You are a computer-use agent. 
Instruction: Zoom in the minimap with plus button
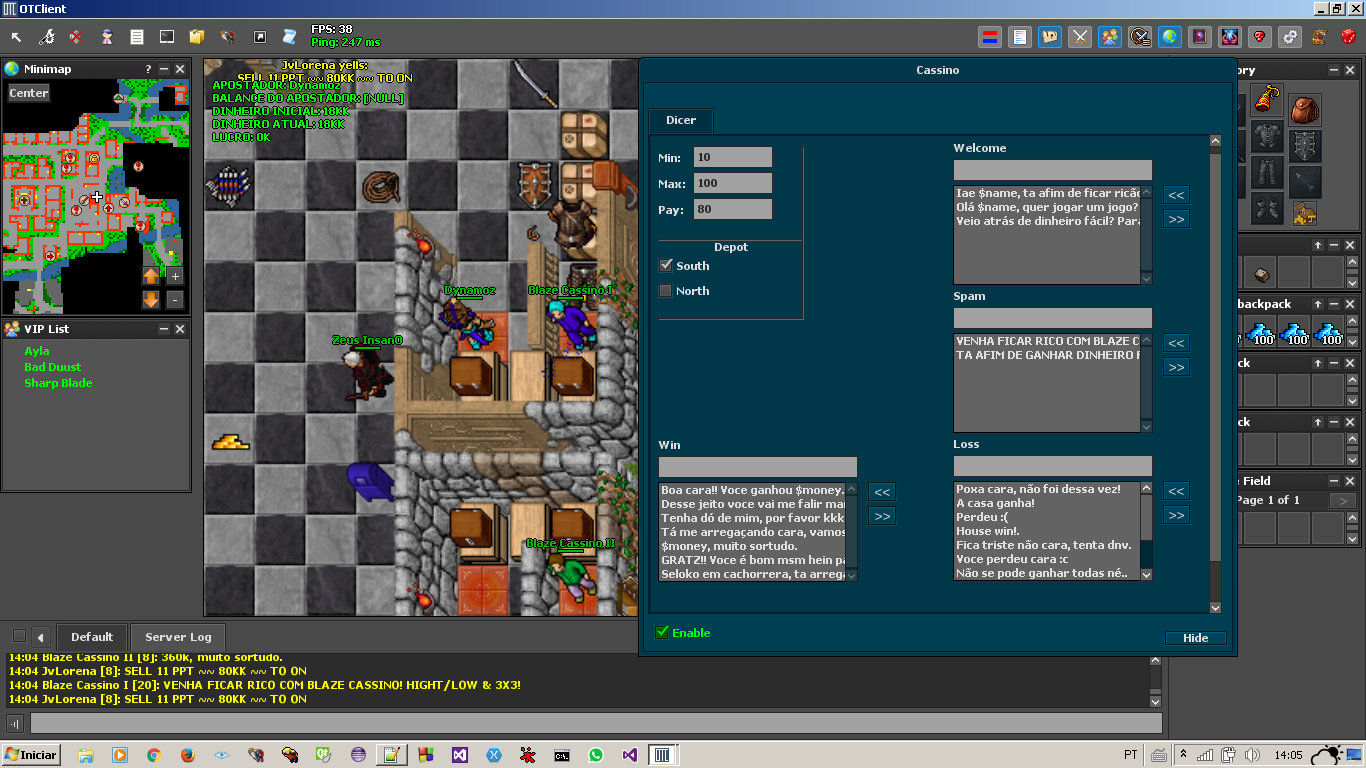coord(175,275)
